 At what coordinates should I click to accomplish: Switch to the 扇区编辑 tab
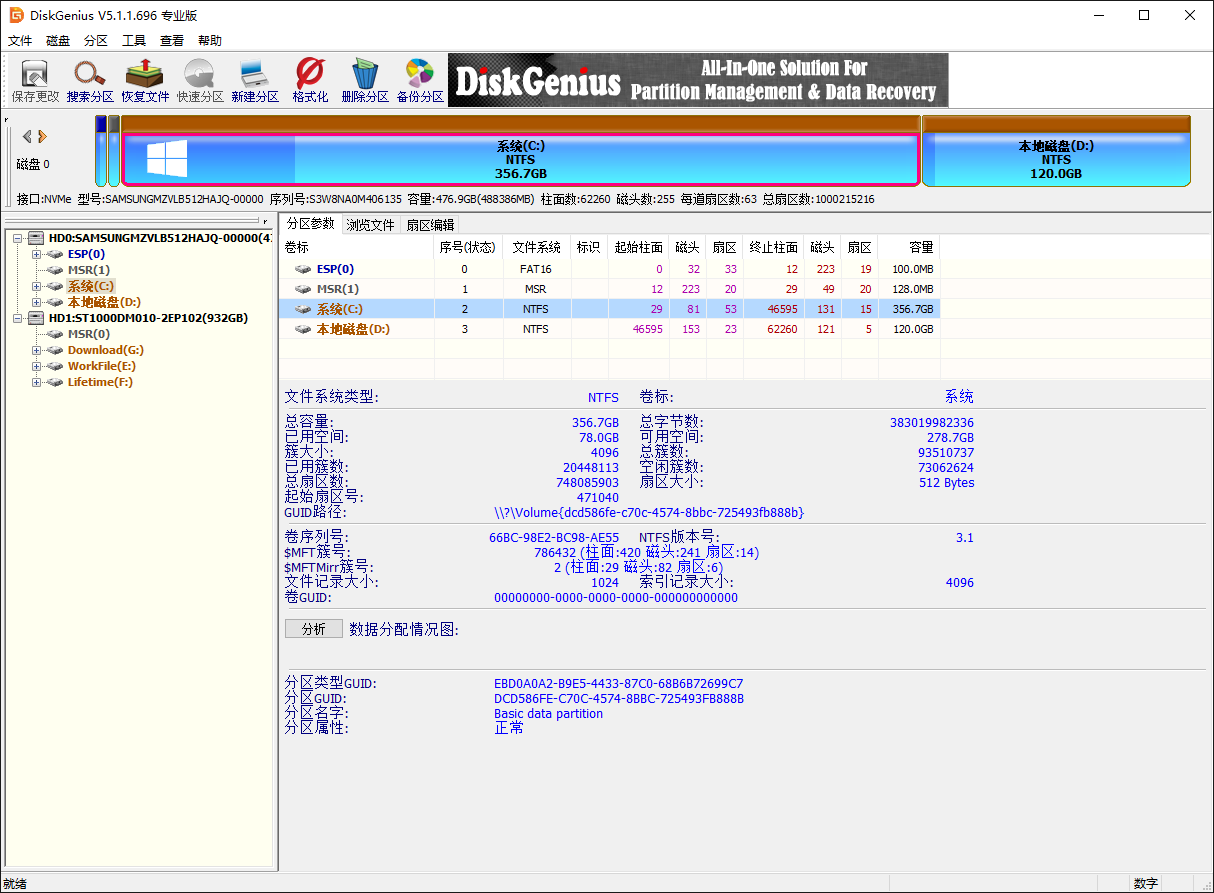click(x=430, y=225)
